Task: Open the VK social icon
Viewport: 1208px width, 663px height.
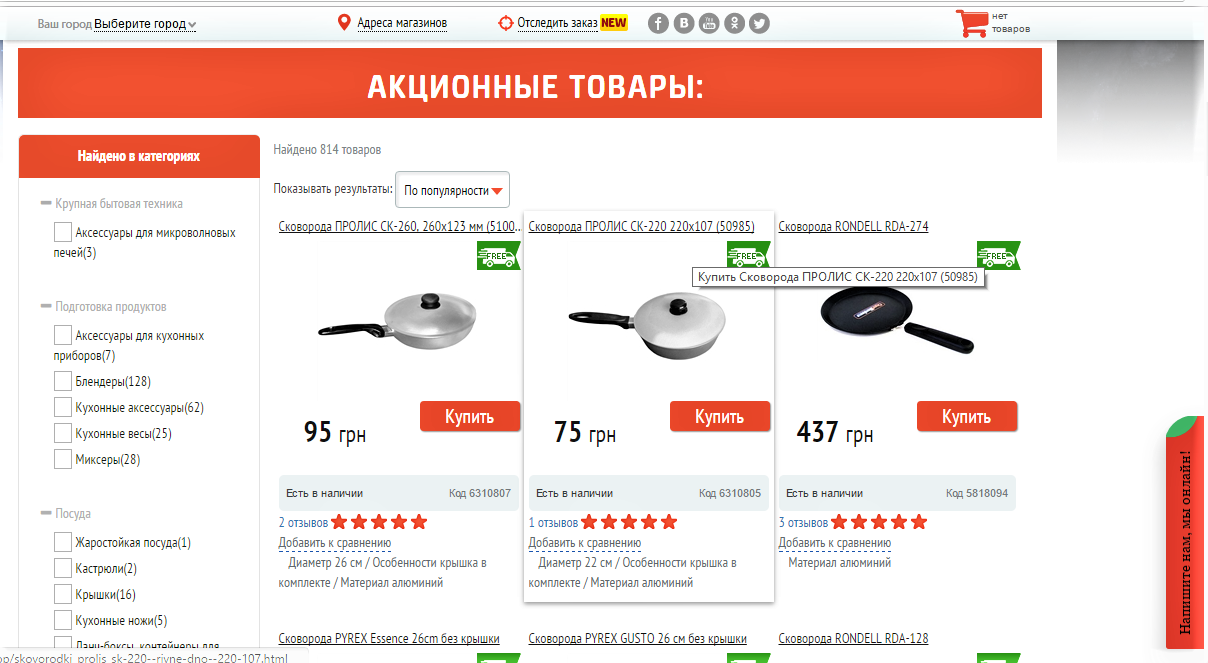Action: (684, 23)
